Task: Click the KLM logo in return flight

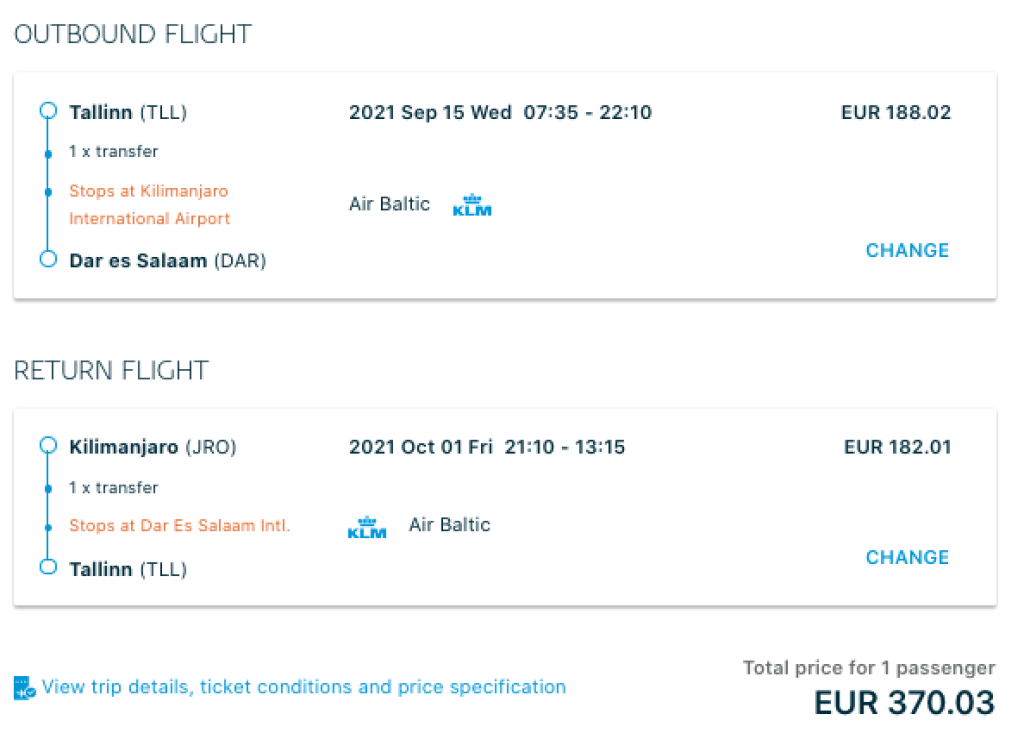Action: [367, 527]
